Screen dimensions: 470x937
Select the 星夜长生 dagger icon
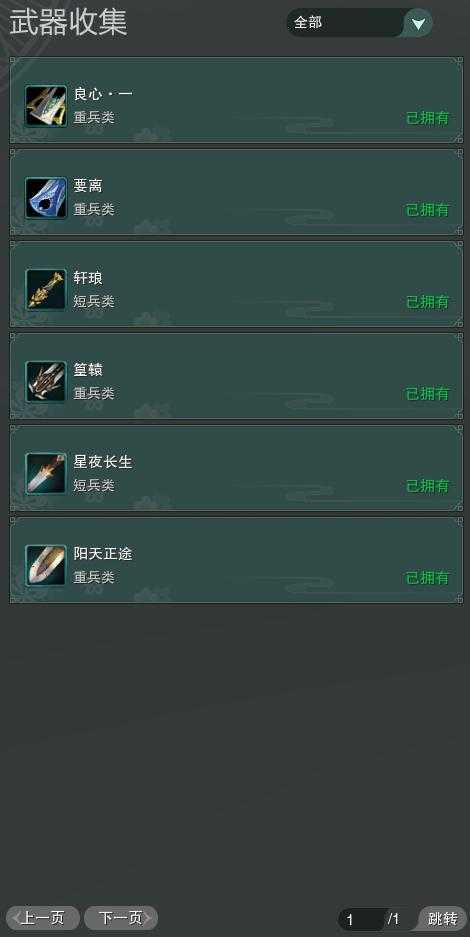(46, 474)
